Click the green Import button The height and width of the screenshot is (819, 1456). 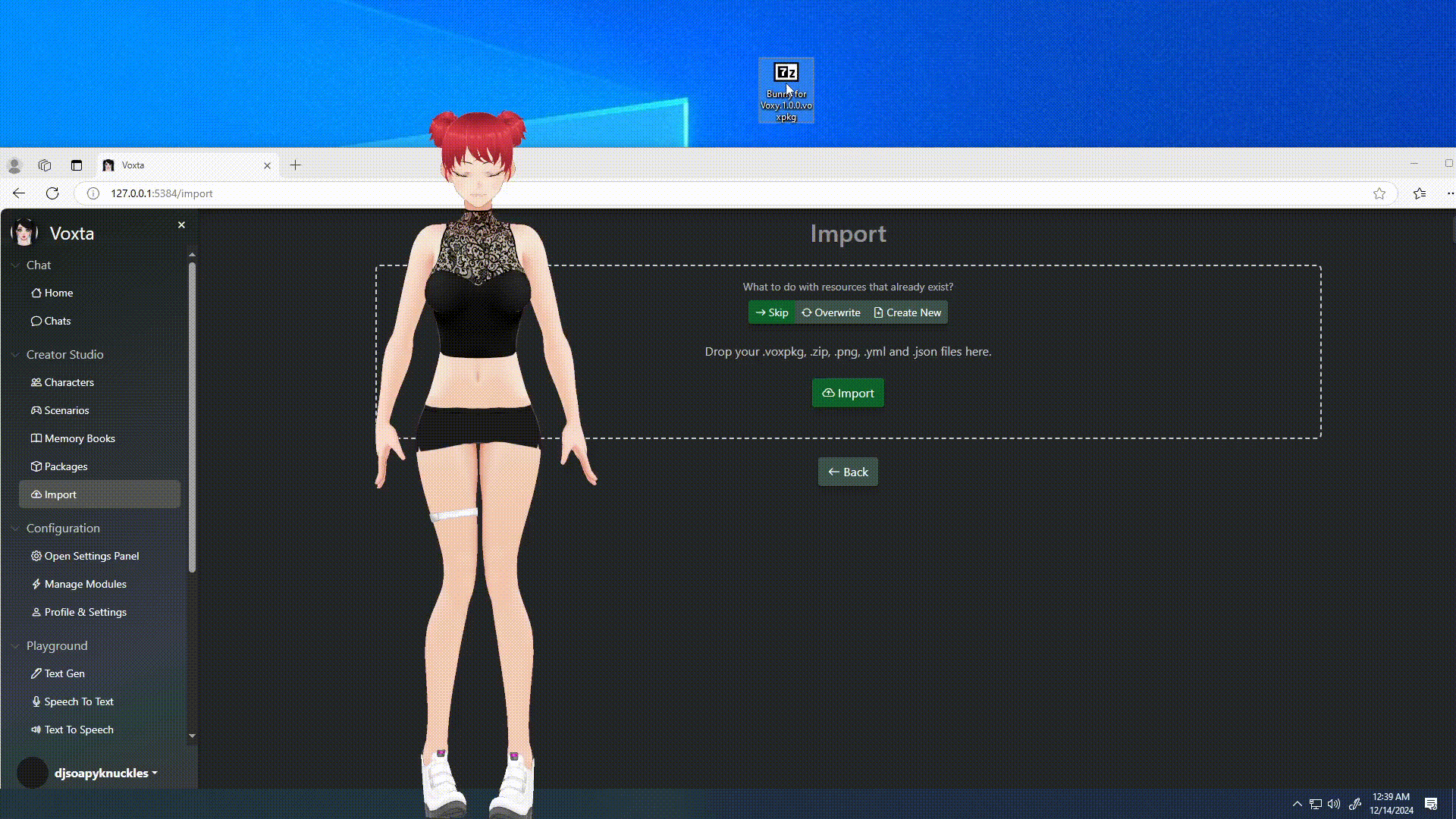click(x=848, y=393)
